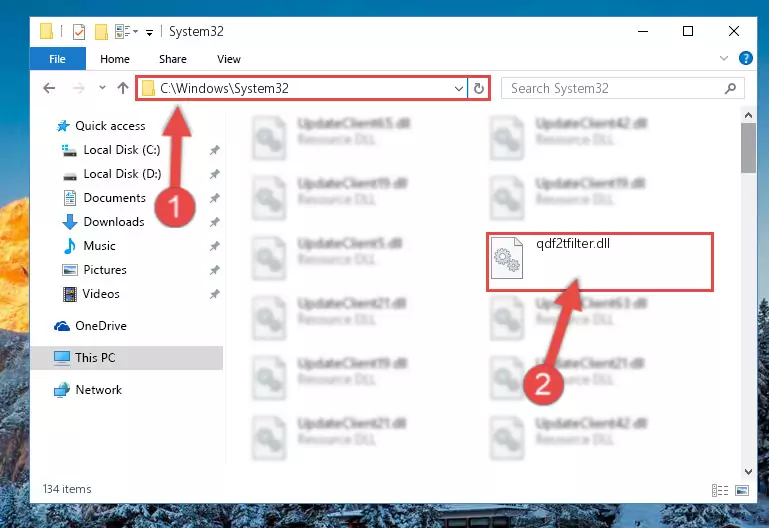Maximize the System32 window

688,31
